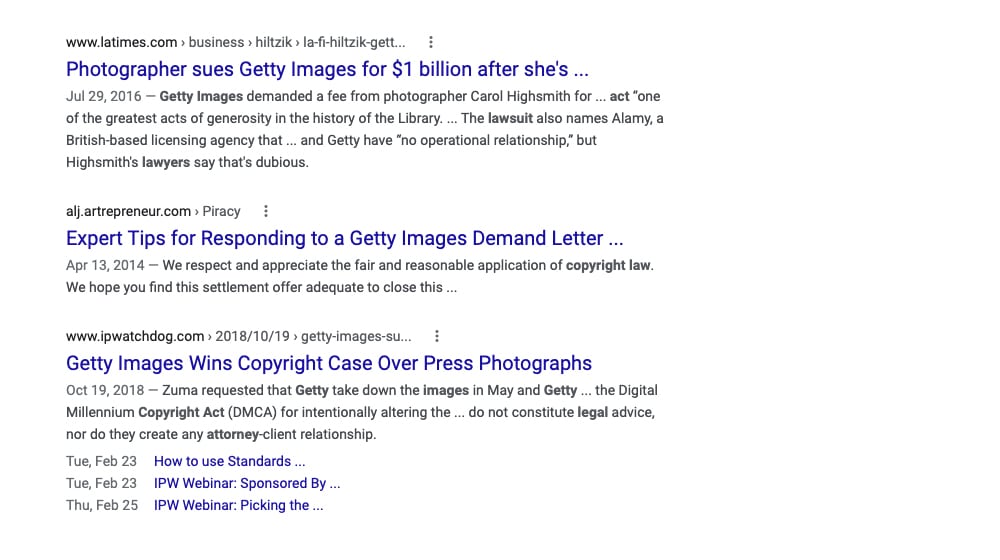The height and width of the screenshot is (560, 1000).
Task: Click 'nor do they create any attorney-client relationship' line
Action: [x=221, y=434]
